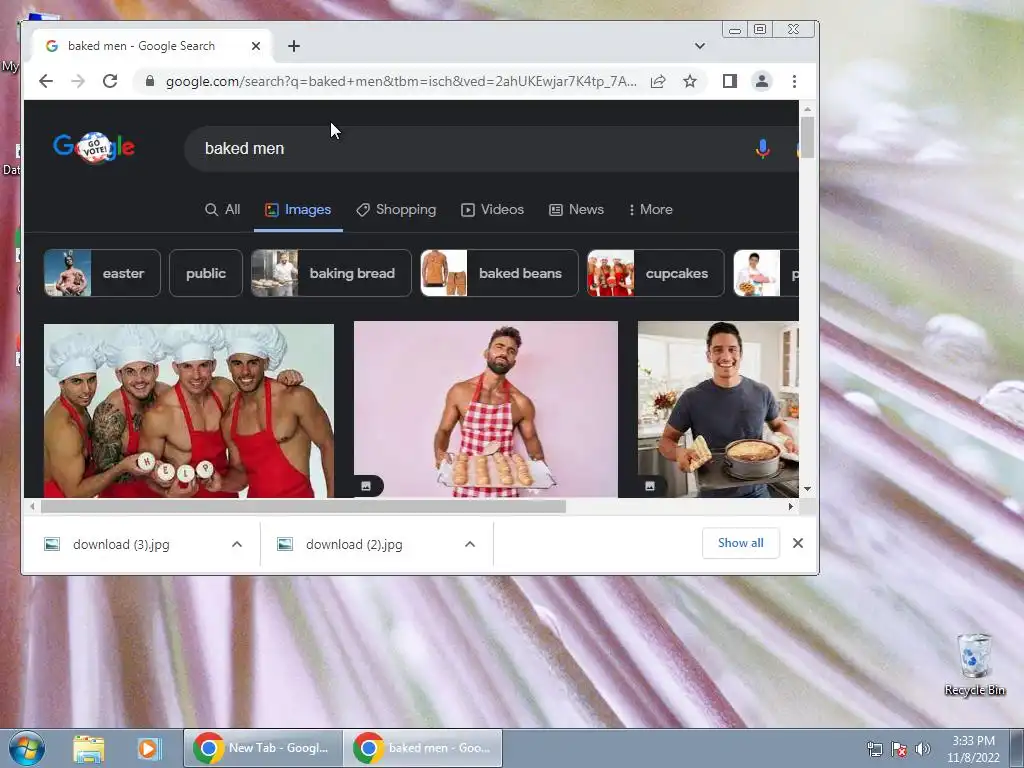Click the vertical scrollbar down arrow
Viewport: 1024px width, 768px height.
[x=808, y=488]
